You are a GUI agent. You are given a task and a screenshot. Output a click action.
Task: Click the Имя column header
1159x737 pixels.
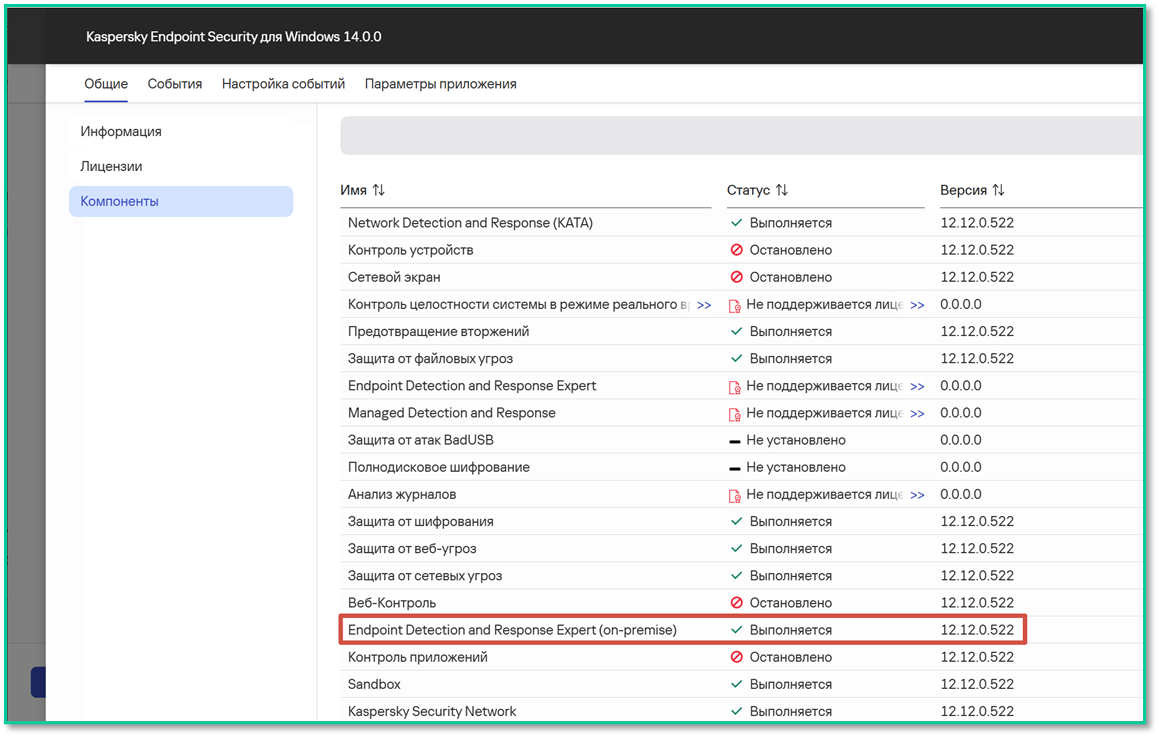click(x=353, y=191)
